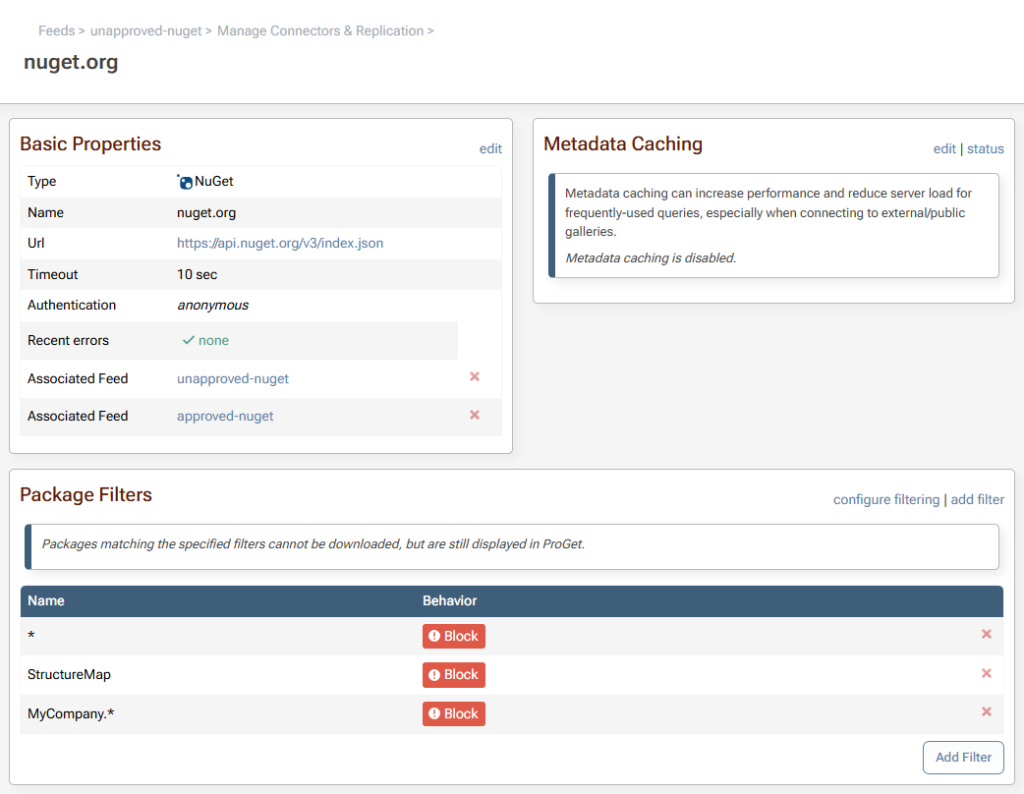Delete the StructureMap package filter

(986, 674)
